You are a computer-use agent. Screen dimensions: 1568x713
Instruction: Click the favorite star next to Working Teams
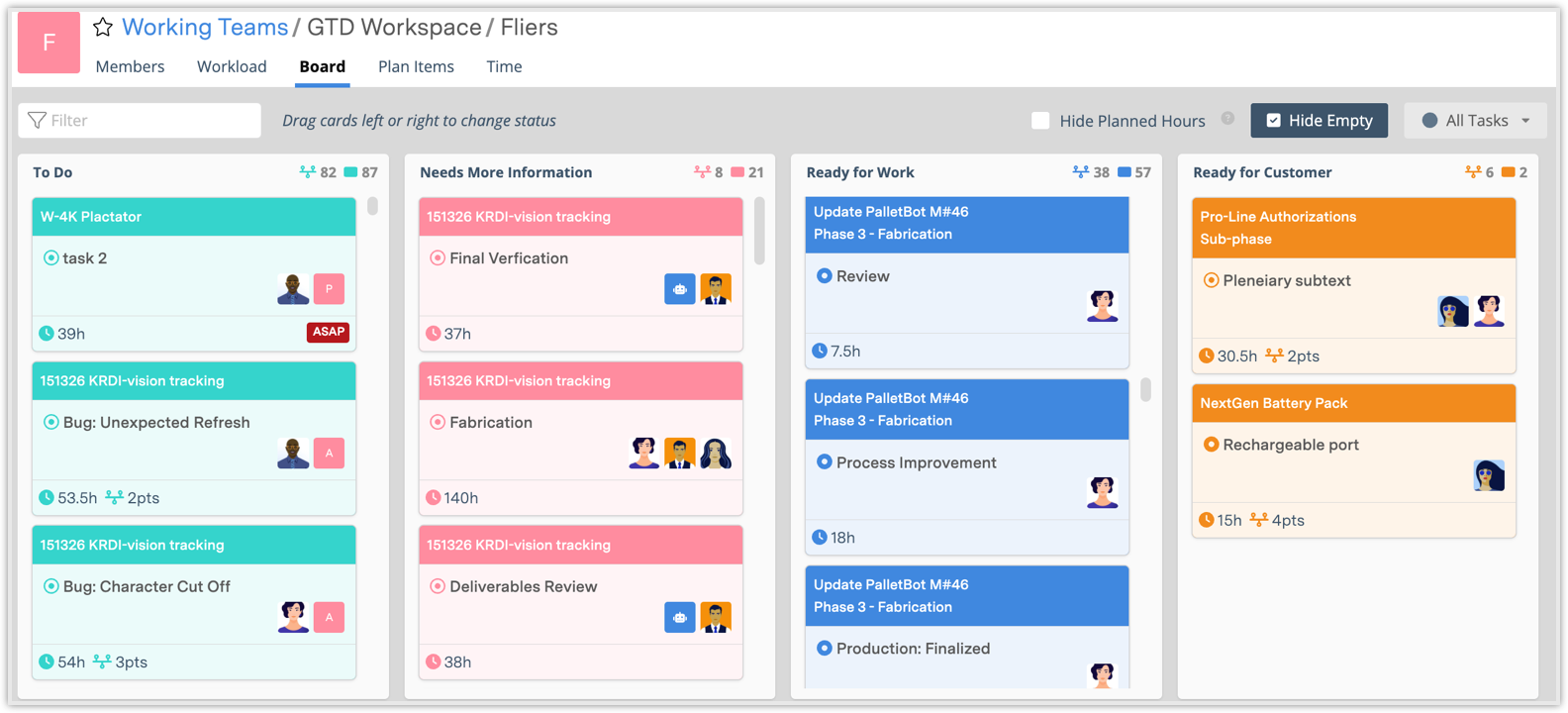[x=103, y=28]
